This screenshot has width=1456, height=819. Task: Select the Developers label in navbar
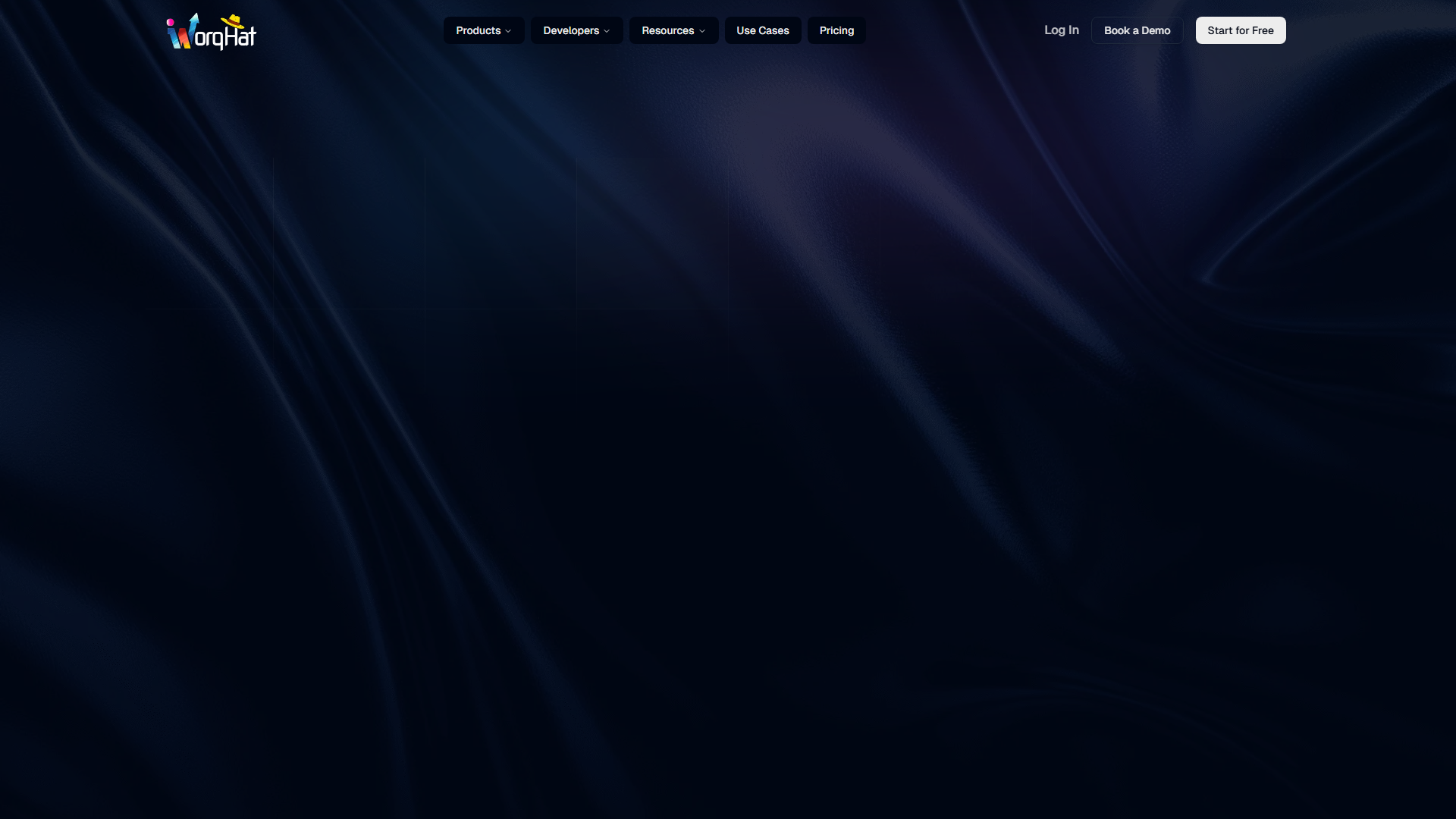click(x=570, y=30)
